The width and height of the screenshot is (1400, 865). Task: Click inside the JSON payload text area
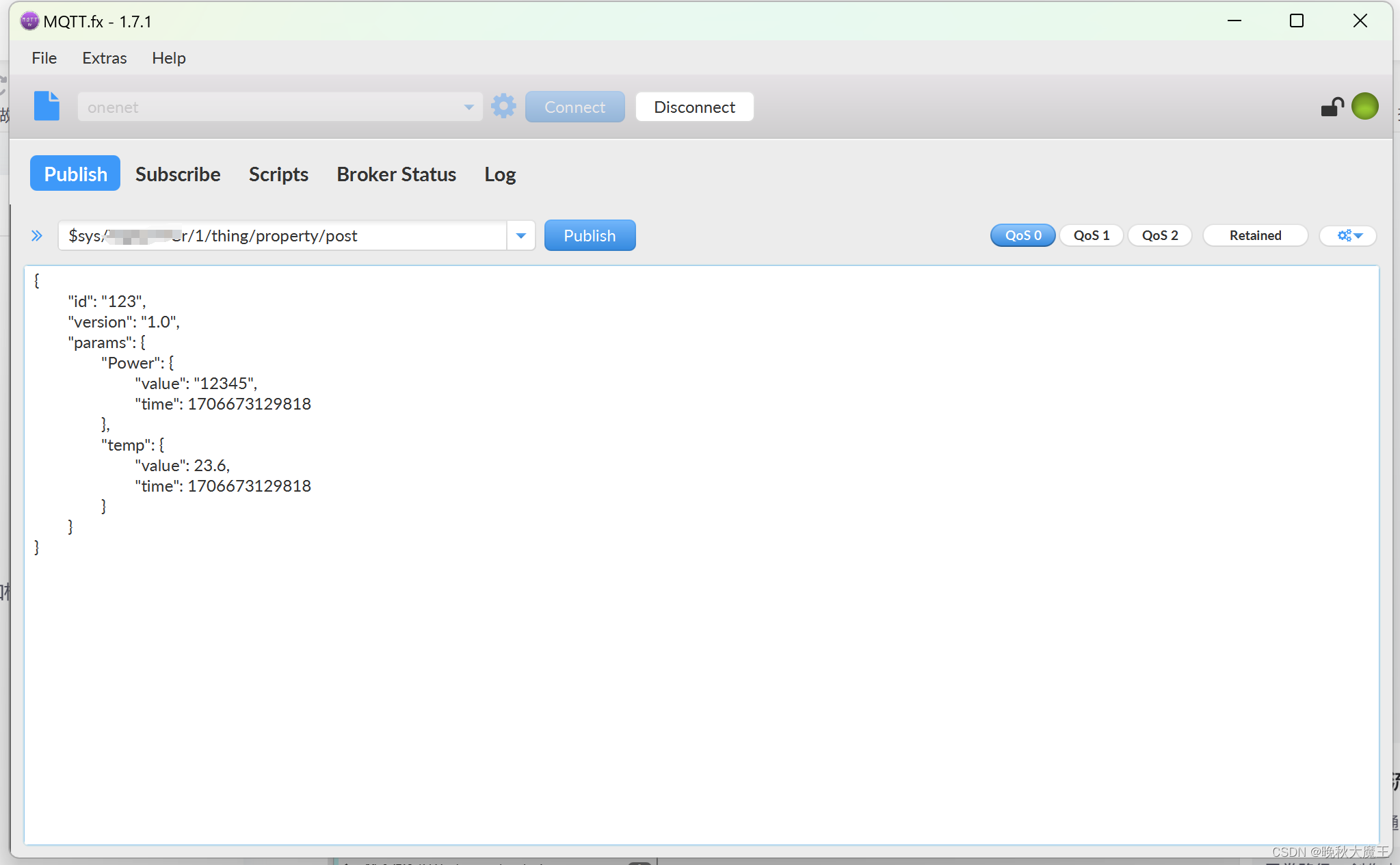click(701, 650)
